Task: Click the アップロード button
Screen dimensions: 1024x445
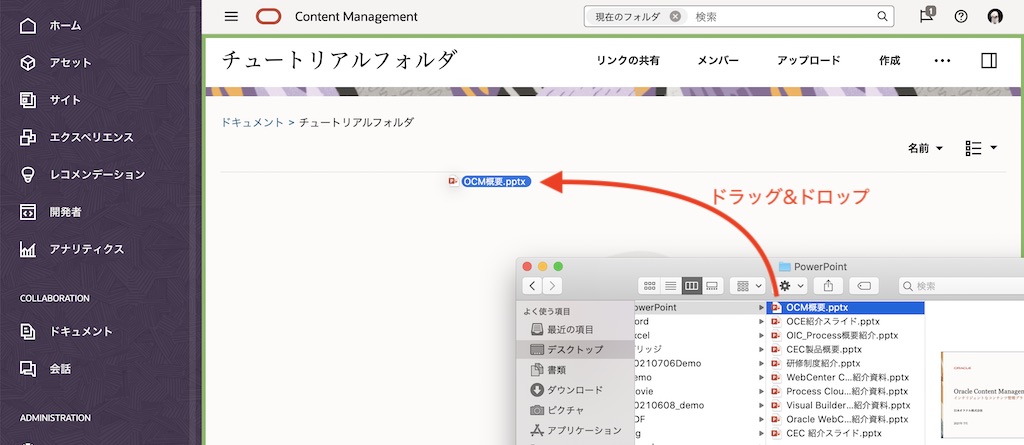Action: (808, 61)
